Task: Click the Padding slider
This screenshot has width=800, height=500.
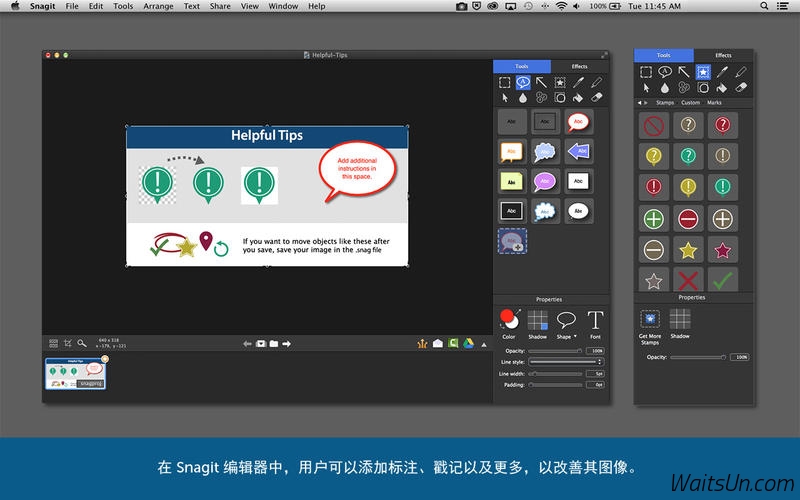Action: point(555,385)
